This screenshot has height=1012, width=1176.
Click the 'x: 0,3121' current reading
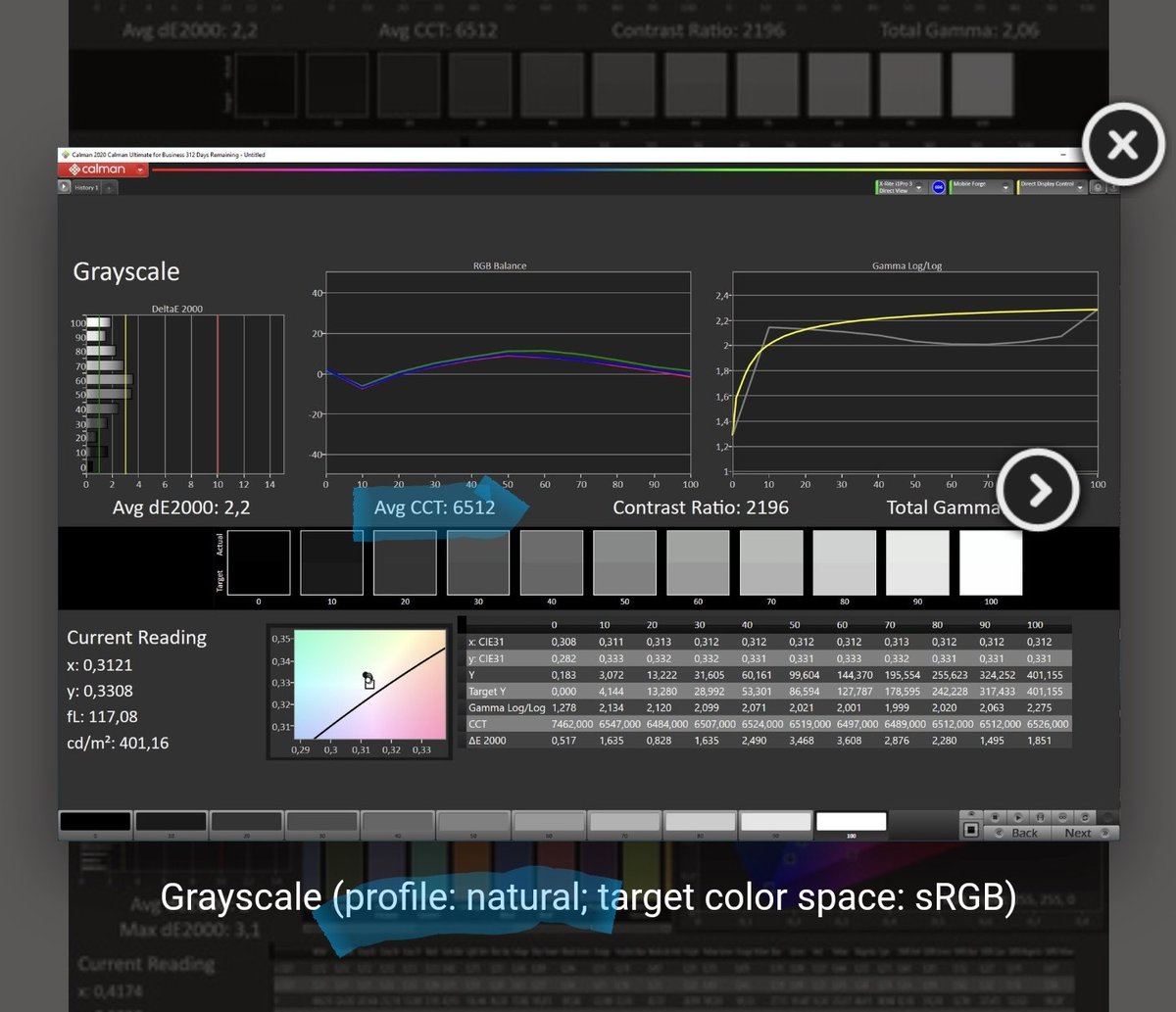[101, 664]
